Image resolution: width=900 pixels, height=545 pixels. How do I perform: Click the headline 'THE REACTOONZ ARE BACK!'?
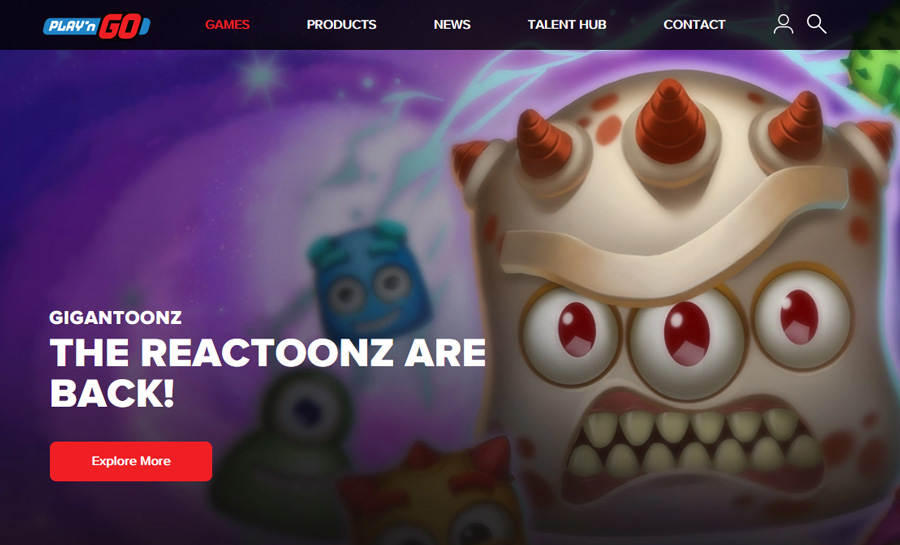click(267, 373)
